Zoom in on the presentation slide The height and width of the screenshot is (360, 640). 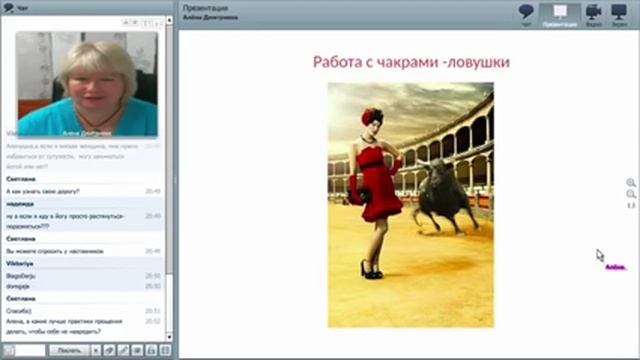tap(631, 182)
